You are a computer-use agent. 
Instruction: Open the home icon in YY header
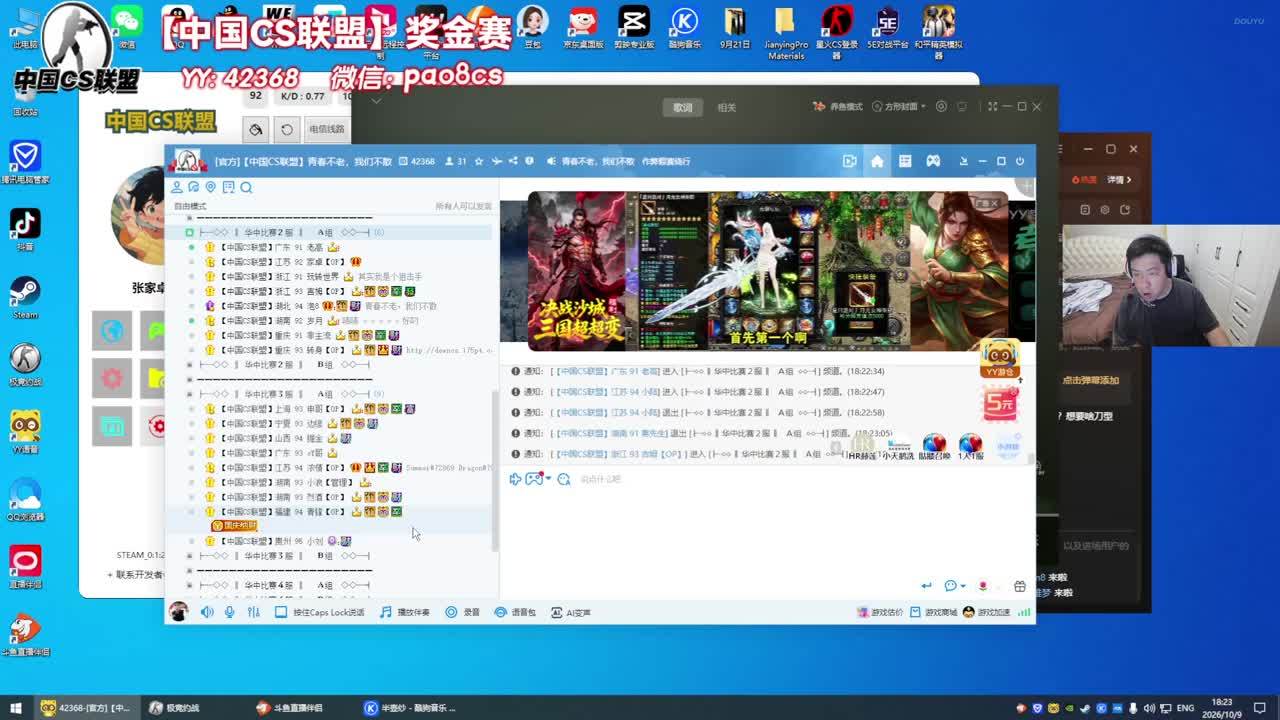coord(877,161)
